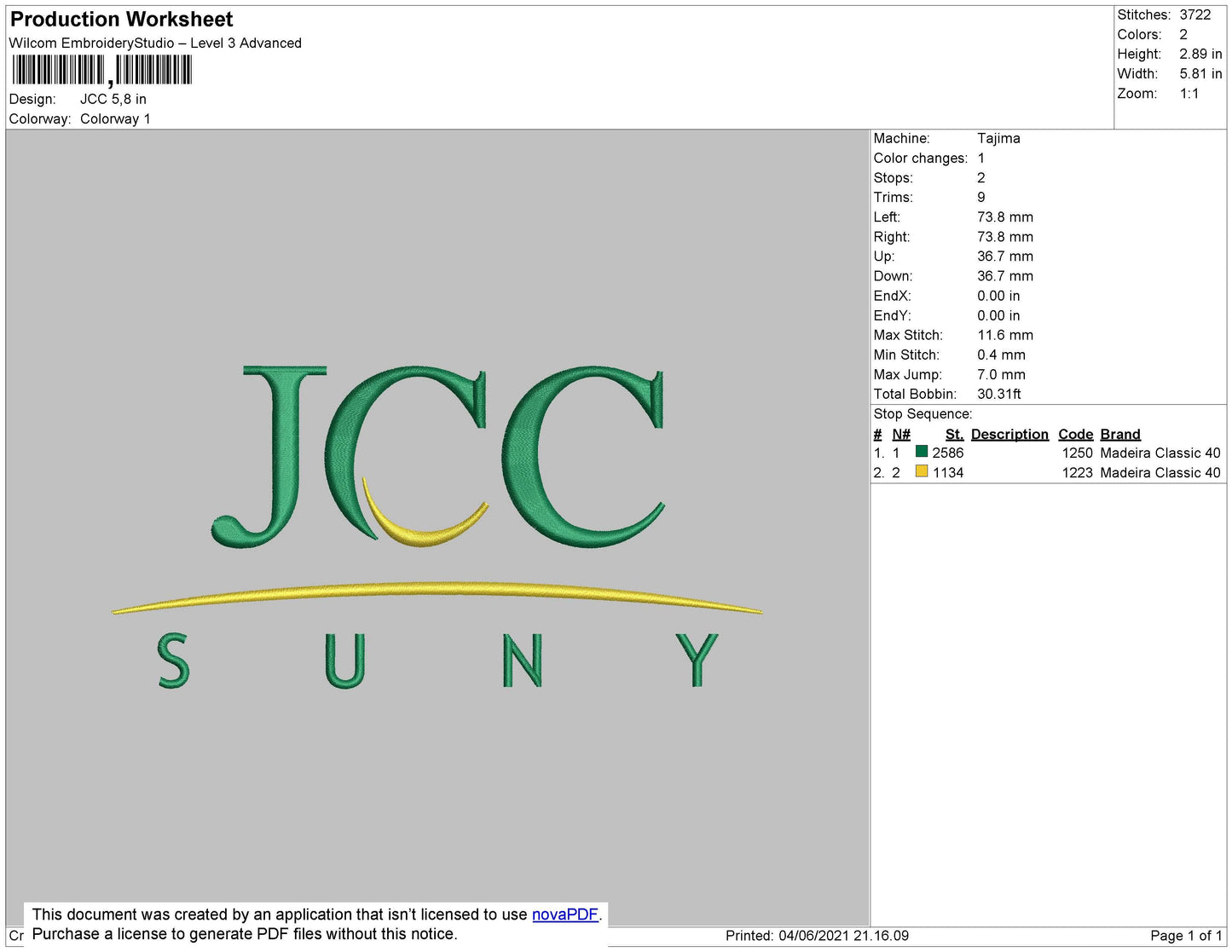Click the 'Colorway 1' value
Image resolution: width=1232 pixels, height=952 pixels.
tap(115, 118)
